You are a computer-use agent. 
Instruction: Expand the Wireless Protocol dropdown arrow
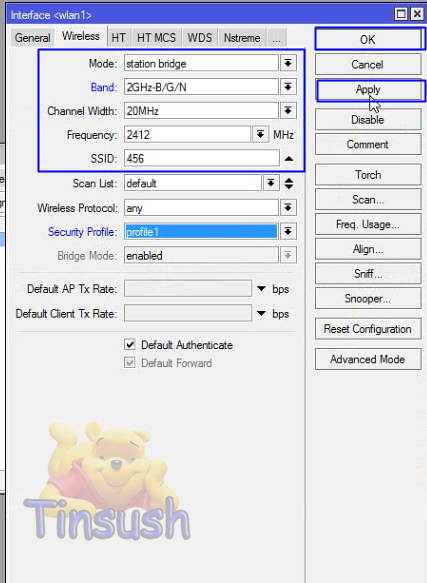coord(288,207)
